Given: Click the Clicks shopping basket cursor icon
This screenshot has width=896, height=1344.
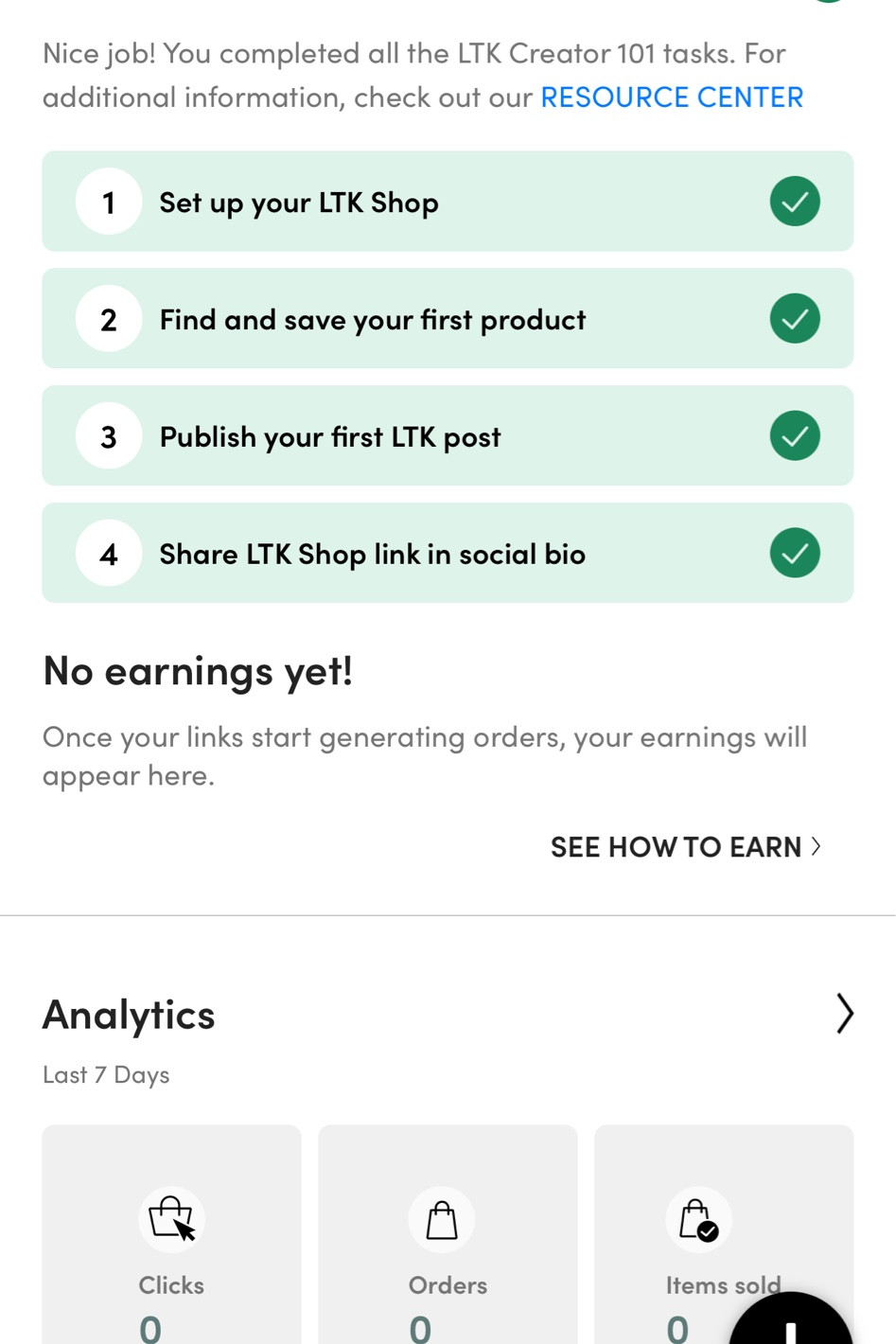Looking at the screenshot, I should (171, 1218).
